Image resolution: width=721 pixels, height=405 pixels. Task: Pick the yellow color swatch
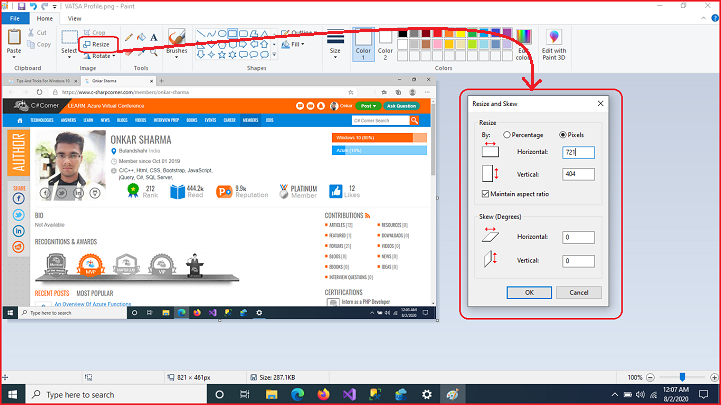tap(460, 34)
